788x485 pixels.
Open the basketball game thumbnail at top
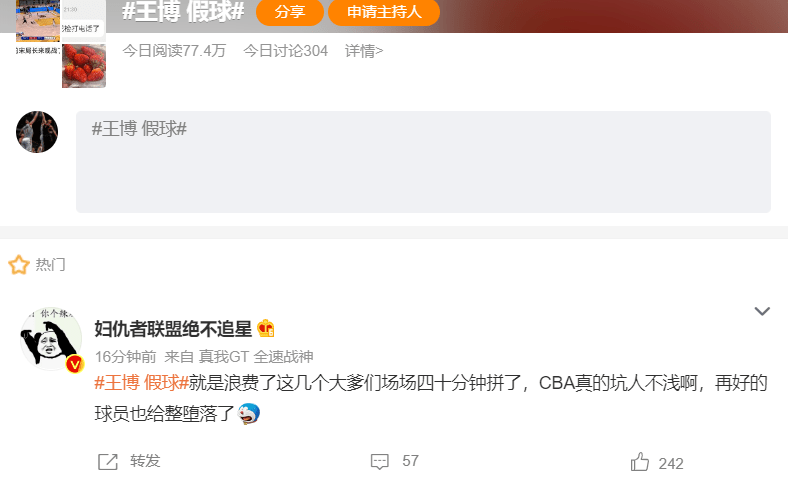pos(38,21)
